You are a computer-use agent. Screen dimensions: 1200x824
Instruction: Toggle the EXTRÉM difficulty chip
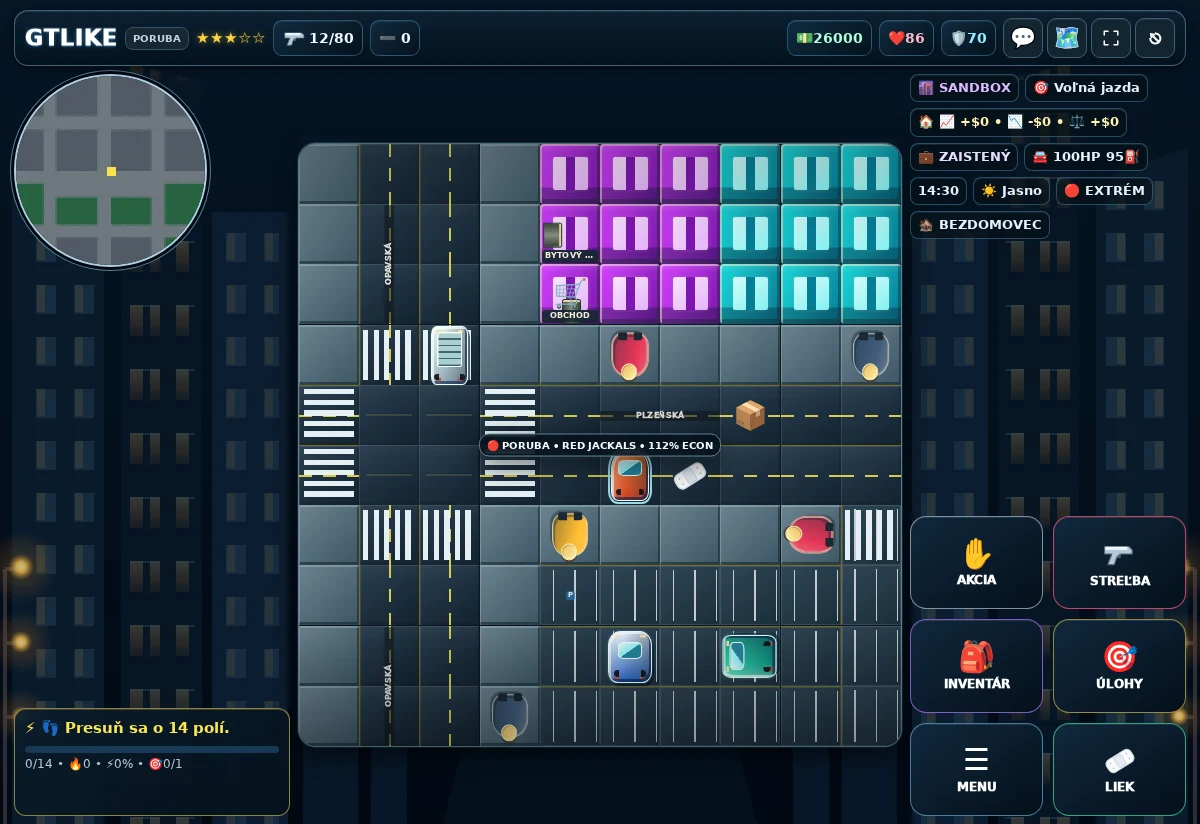tap(1104, 191)
